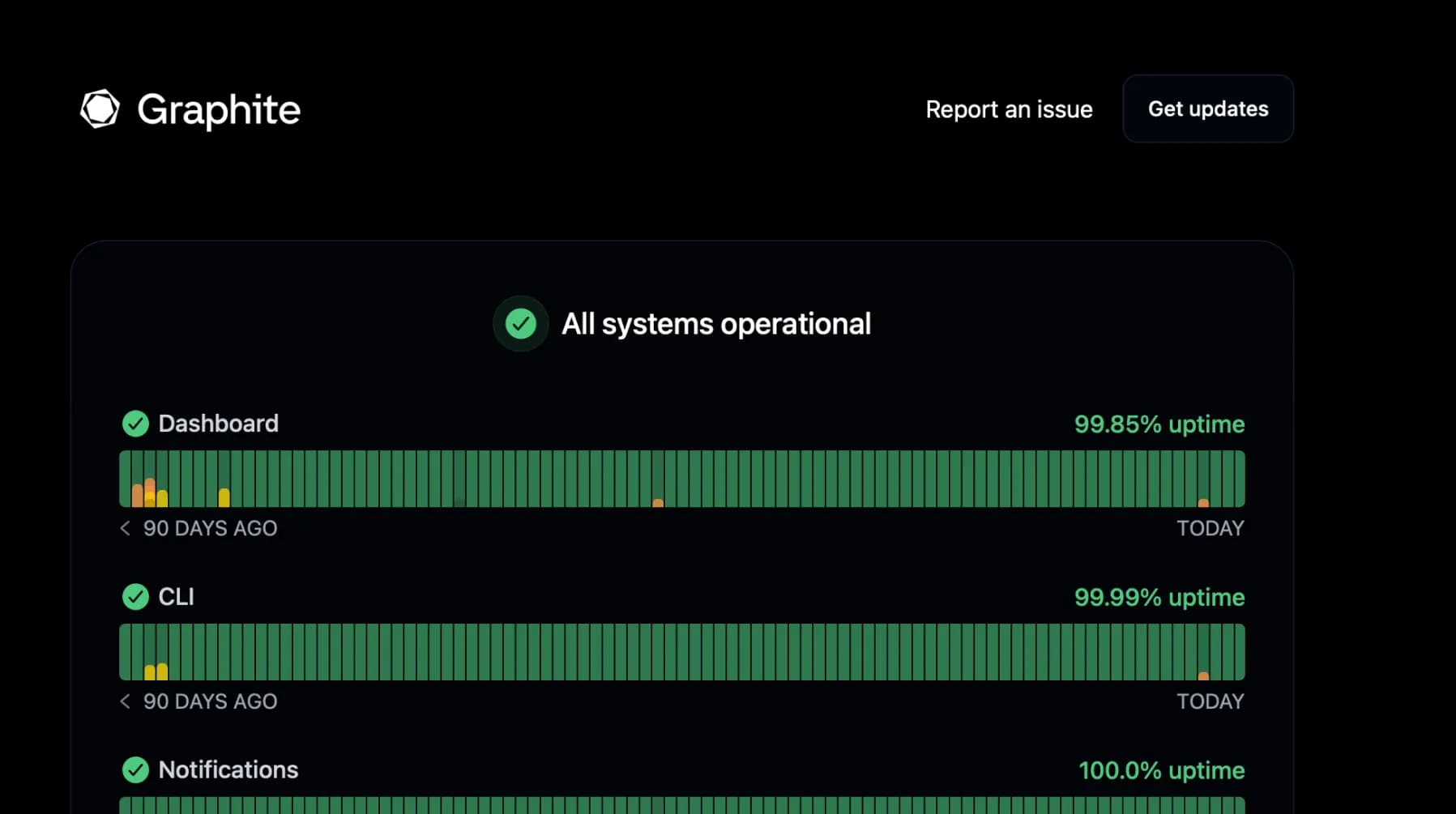The image size is (1456, 814).
Task: Select the CLI component label
Action: (x=176, y=597)
